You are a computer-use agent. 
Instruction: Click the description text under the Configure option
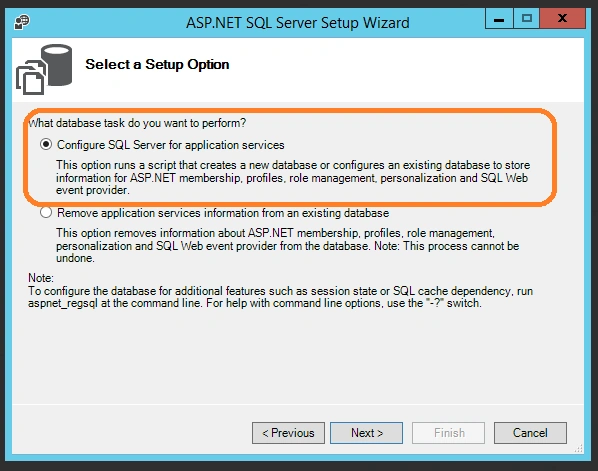tap(293, 178)
